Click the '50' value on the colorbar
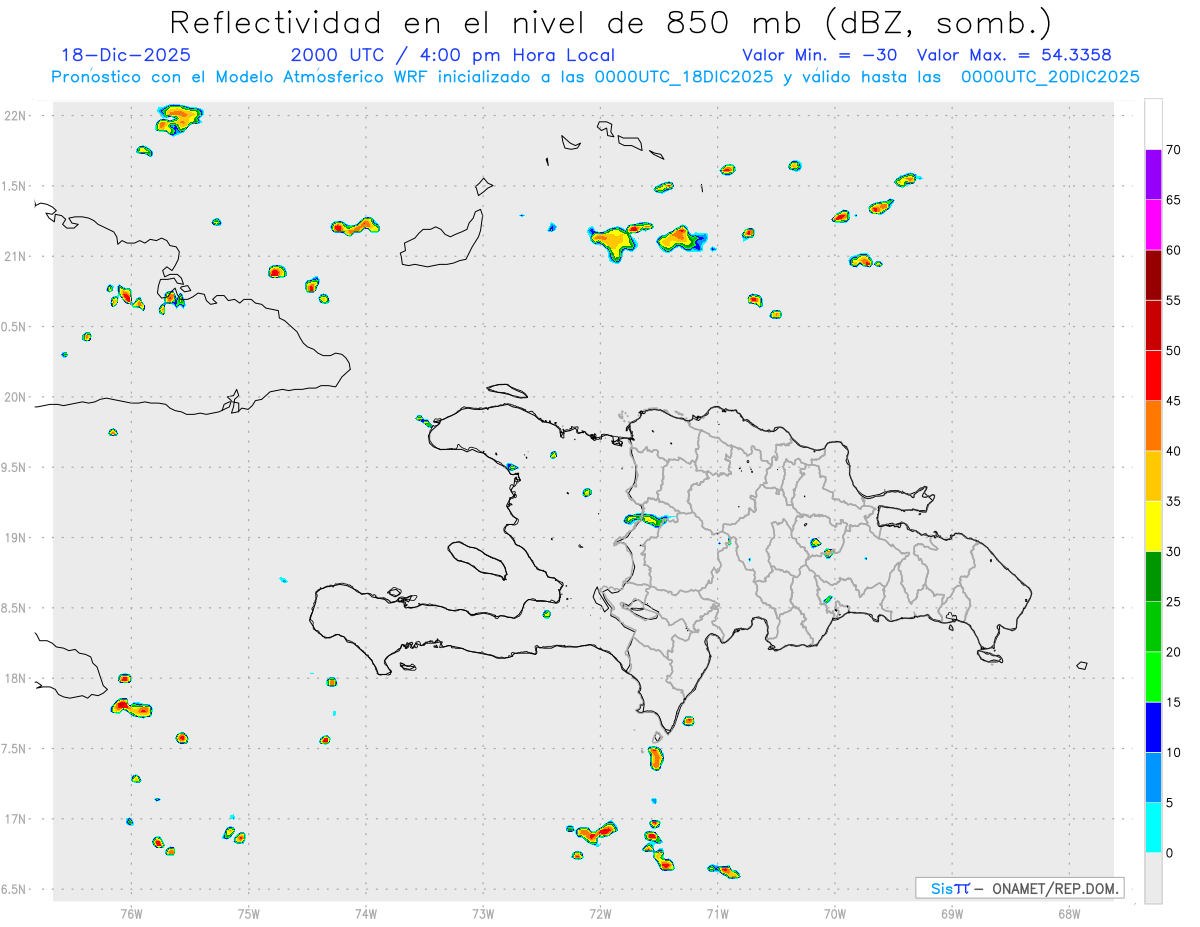This screenshot has height=927, width=1200. click(x=1173, y=351)
